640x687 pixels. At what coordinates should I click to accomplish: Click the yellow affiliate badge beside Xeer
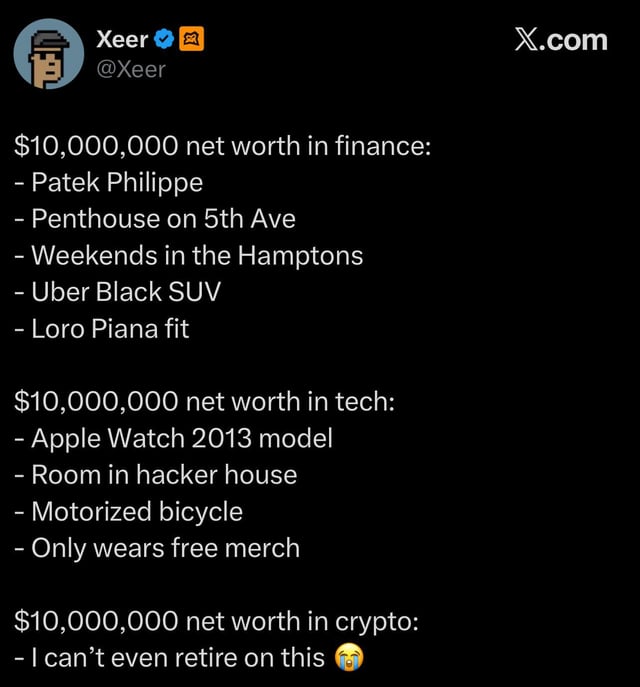(x=190, y=40)
